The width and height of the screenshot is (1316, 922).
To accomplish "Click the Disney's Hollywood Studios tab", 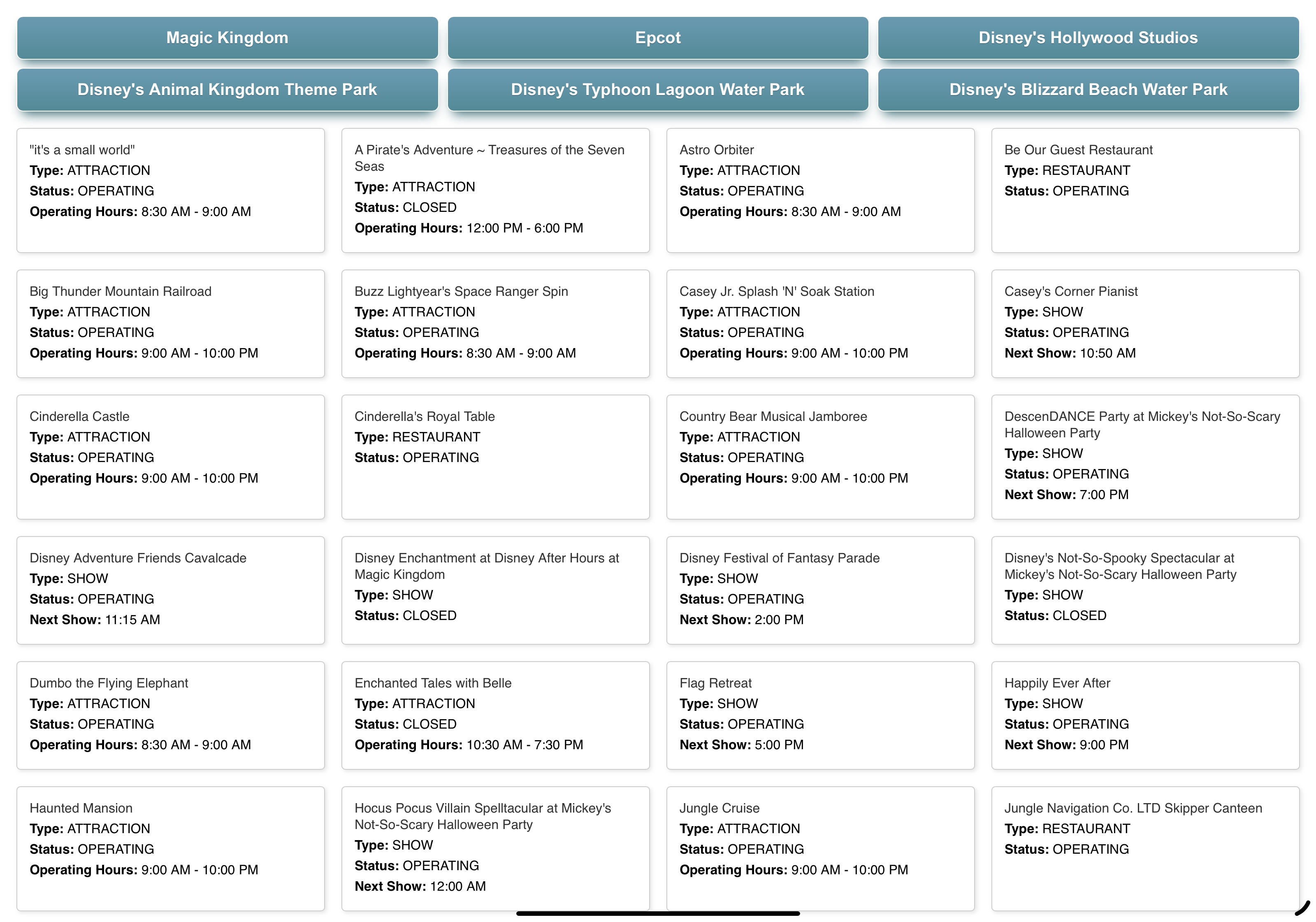I will pyautogui.click(x=1088, y=38).
